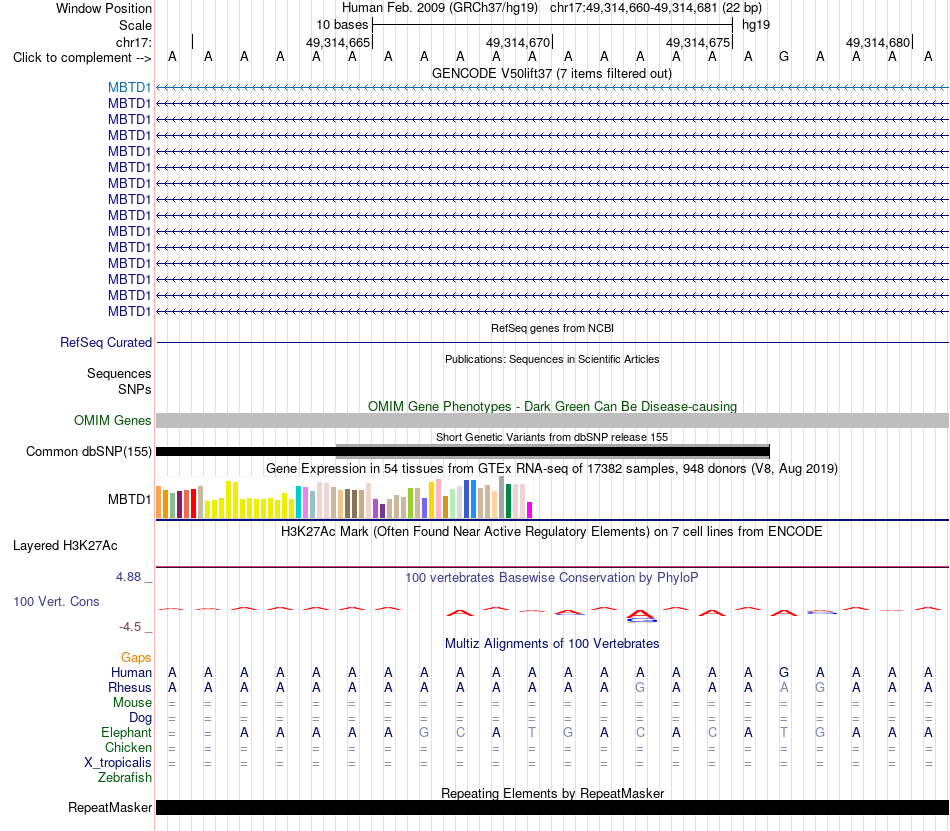Click the Sequences track label
Image resolution: width=950 pixels, height=831 pixels.
[x=119, y=373]
